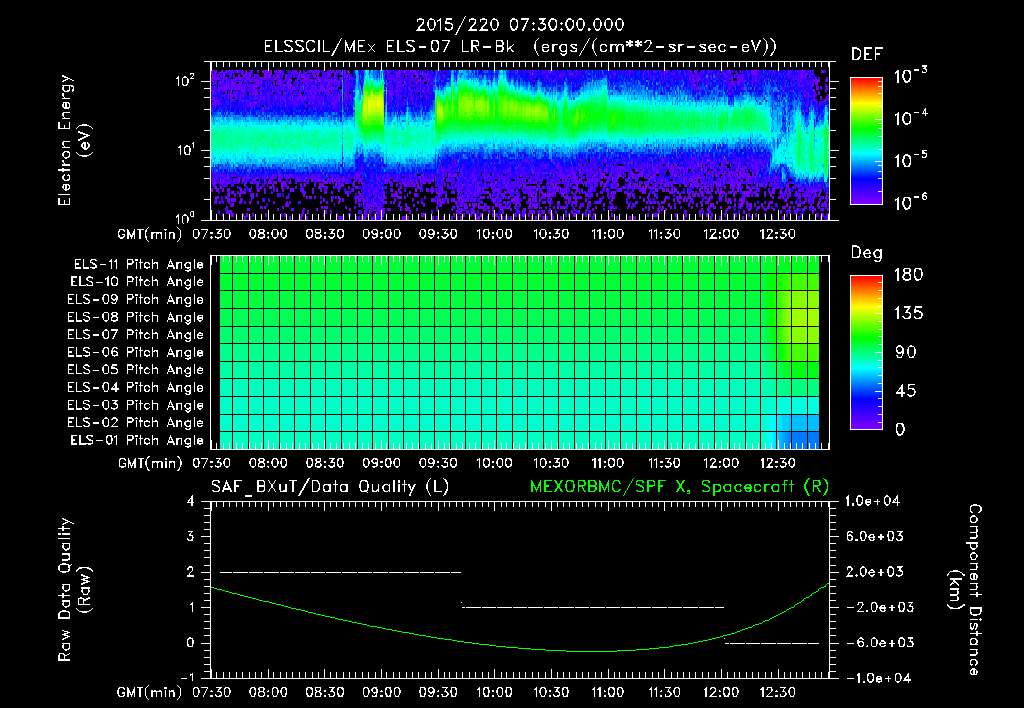Click the data quality line segment at level 0
Image resolution: width=1024 pixels, height=708 pixels.
pyautogui.click(x=772, y=643)
